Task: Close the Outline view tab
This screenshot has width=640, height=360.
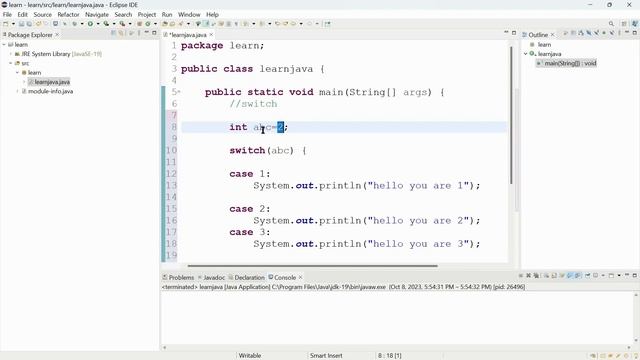Action: pyautogui.click(x=553, y=35)
